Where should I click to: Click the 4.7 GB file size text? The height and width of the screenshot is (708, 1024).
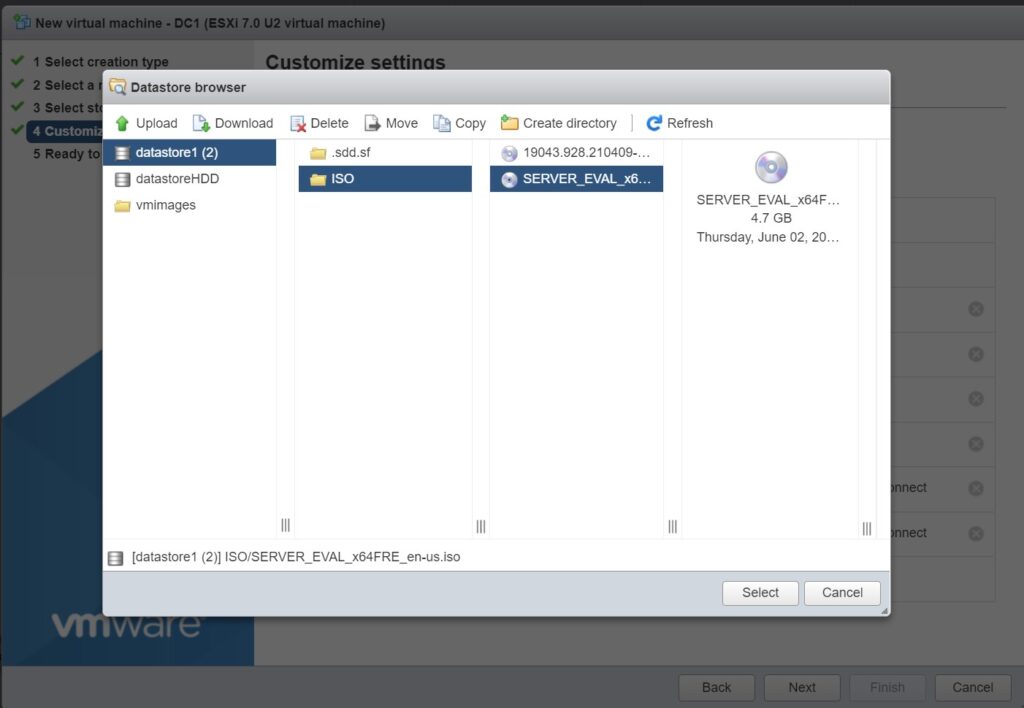click(x=771, y=218)
